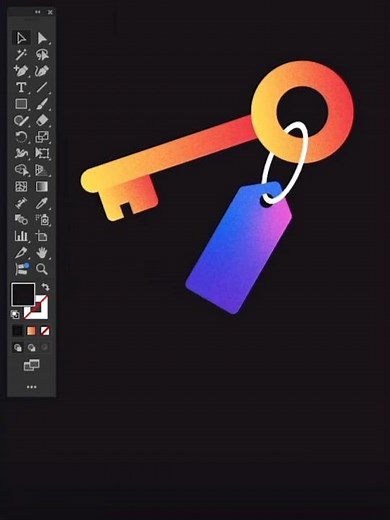Screen dimensions: 390x520
Task: Swap fill and stroke colors
Action: pos(45,287)
